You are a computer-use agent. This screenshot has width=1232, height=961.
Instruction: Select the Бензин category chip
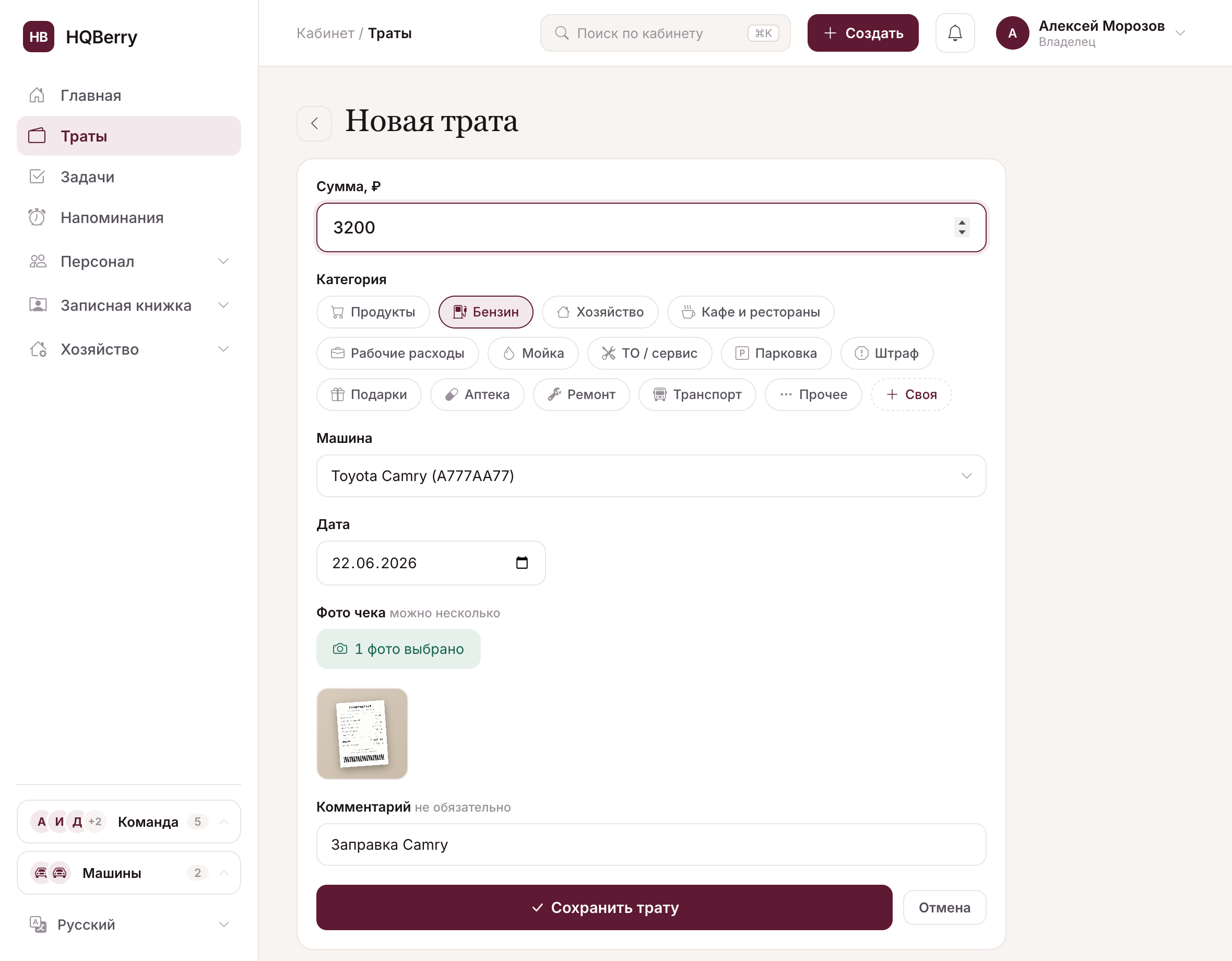pos(485,312)
